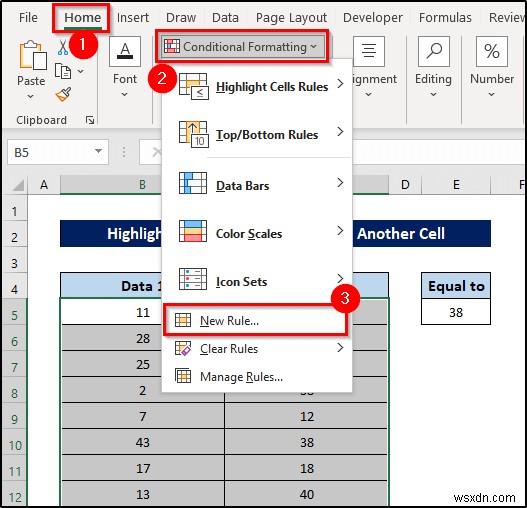Select column A header
Viewport: 527px width, 508px height.
44,185
